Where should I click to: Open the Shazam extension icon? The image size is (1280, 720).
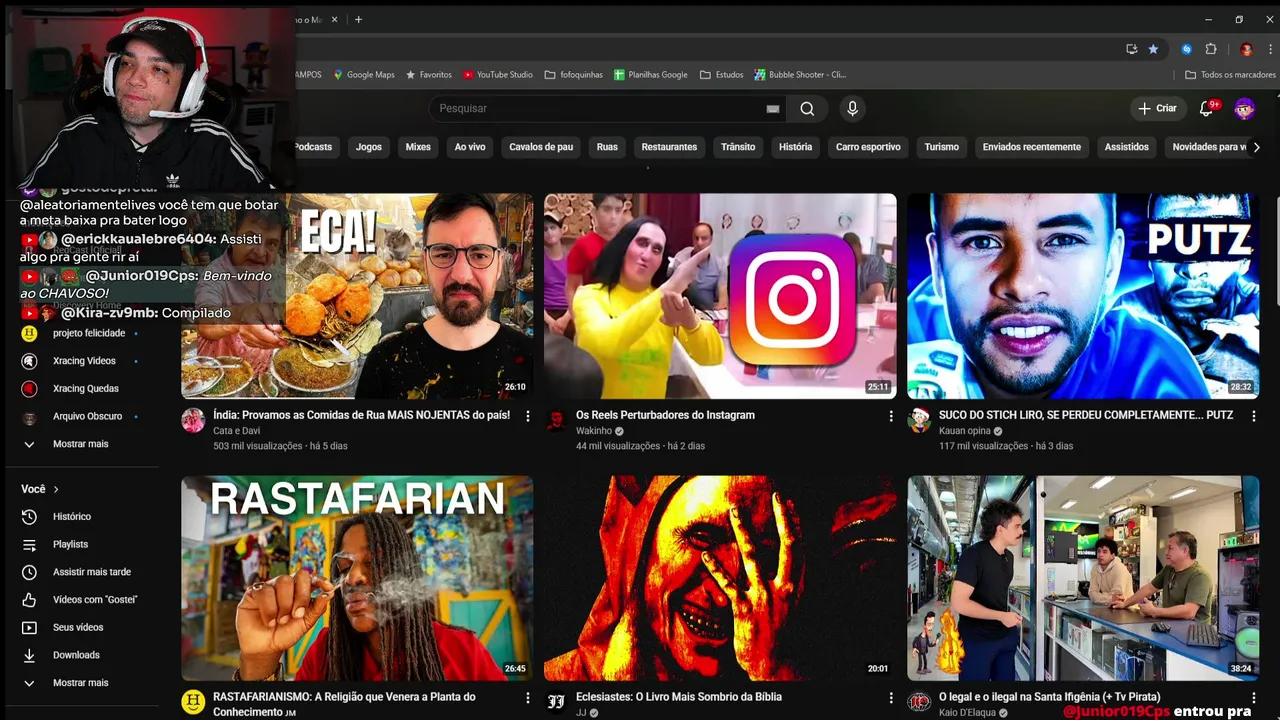(1187, 49)
